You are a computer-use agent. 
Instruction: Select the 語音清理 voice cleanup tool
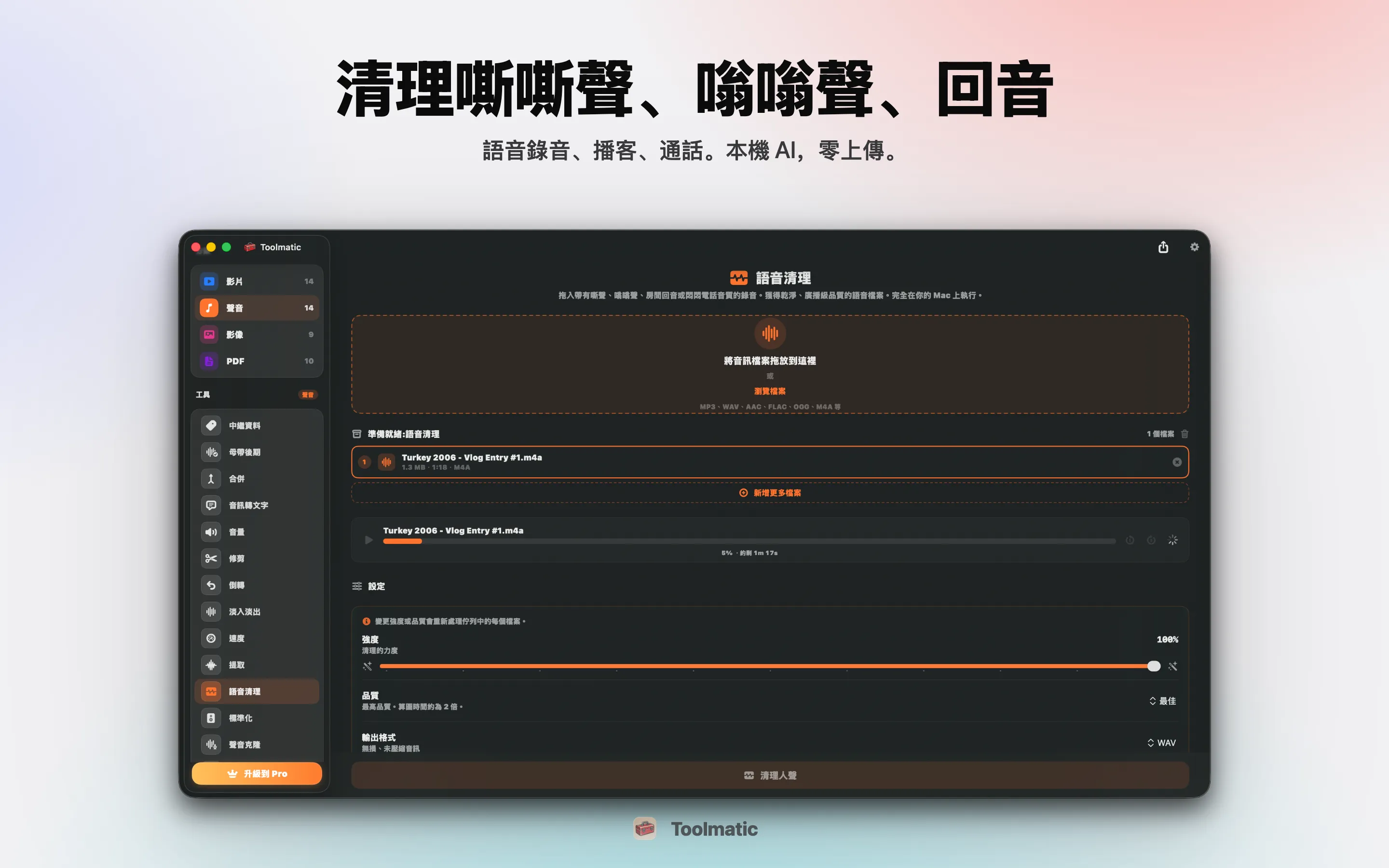click(257, 691)
